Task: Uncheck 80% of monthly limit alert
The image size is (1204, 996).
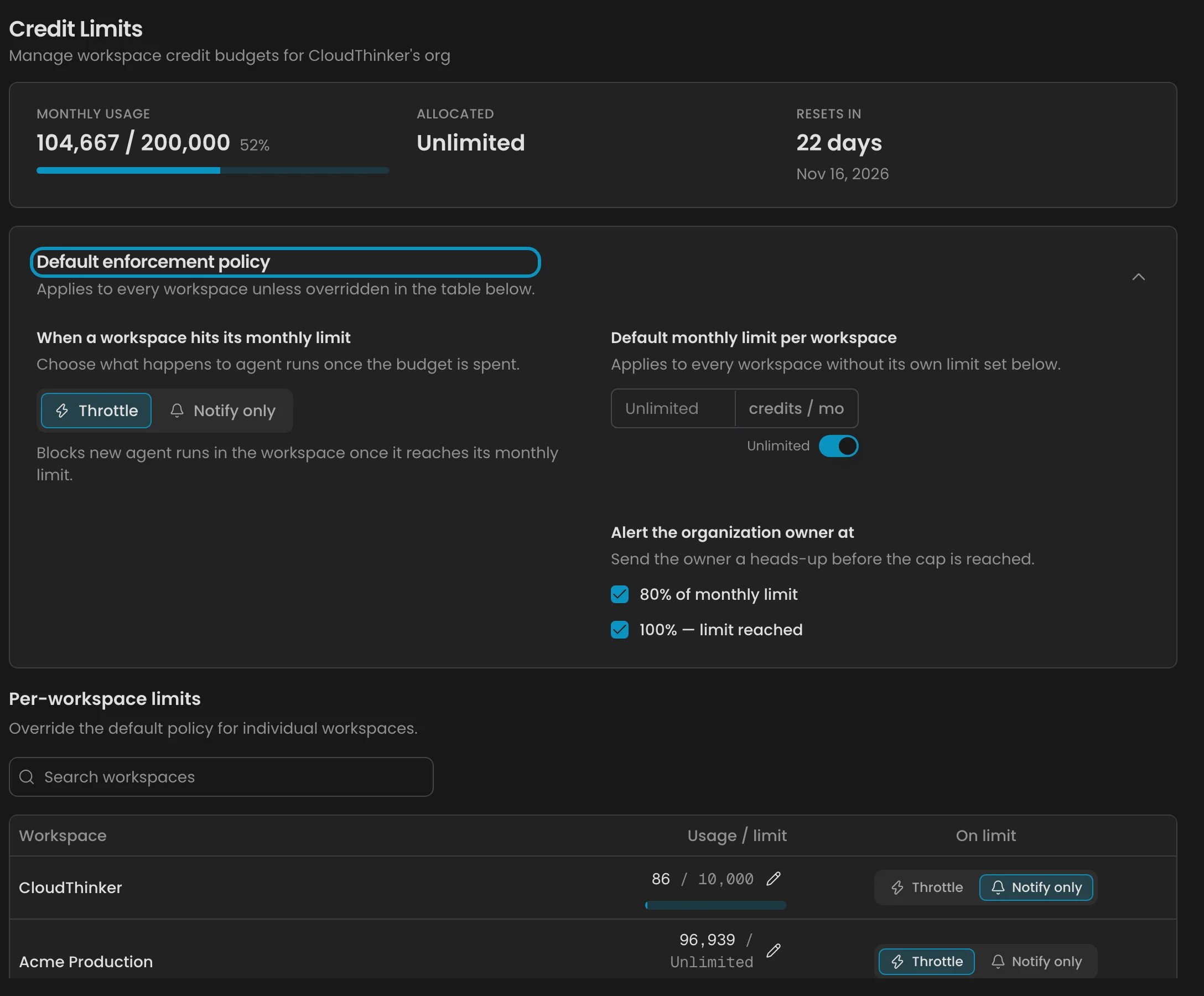Action: (619, 594)
